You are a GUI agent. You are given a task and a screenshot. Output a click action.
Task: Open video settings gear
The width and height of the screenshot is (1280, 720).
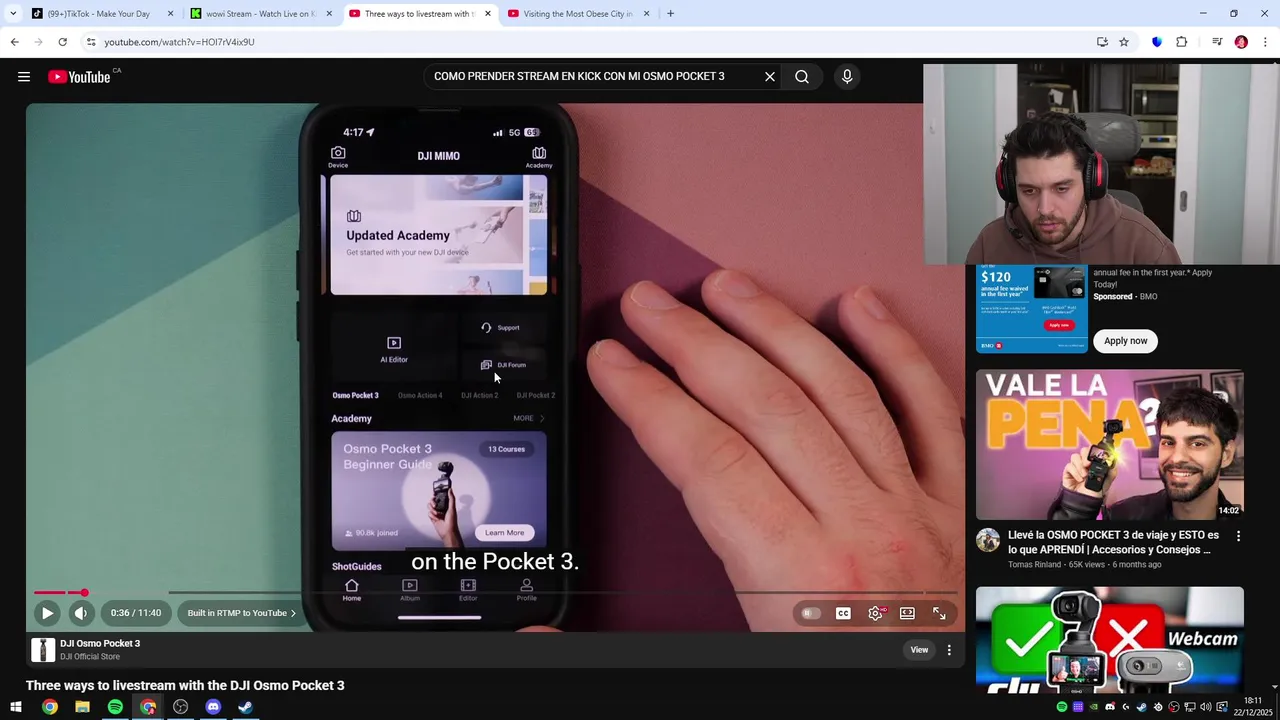[x=876, y=613]
